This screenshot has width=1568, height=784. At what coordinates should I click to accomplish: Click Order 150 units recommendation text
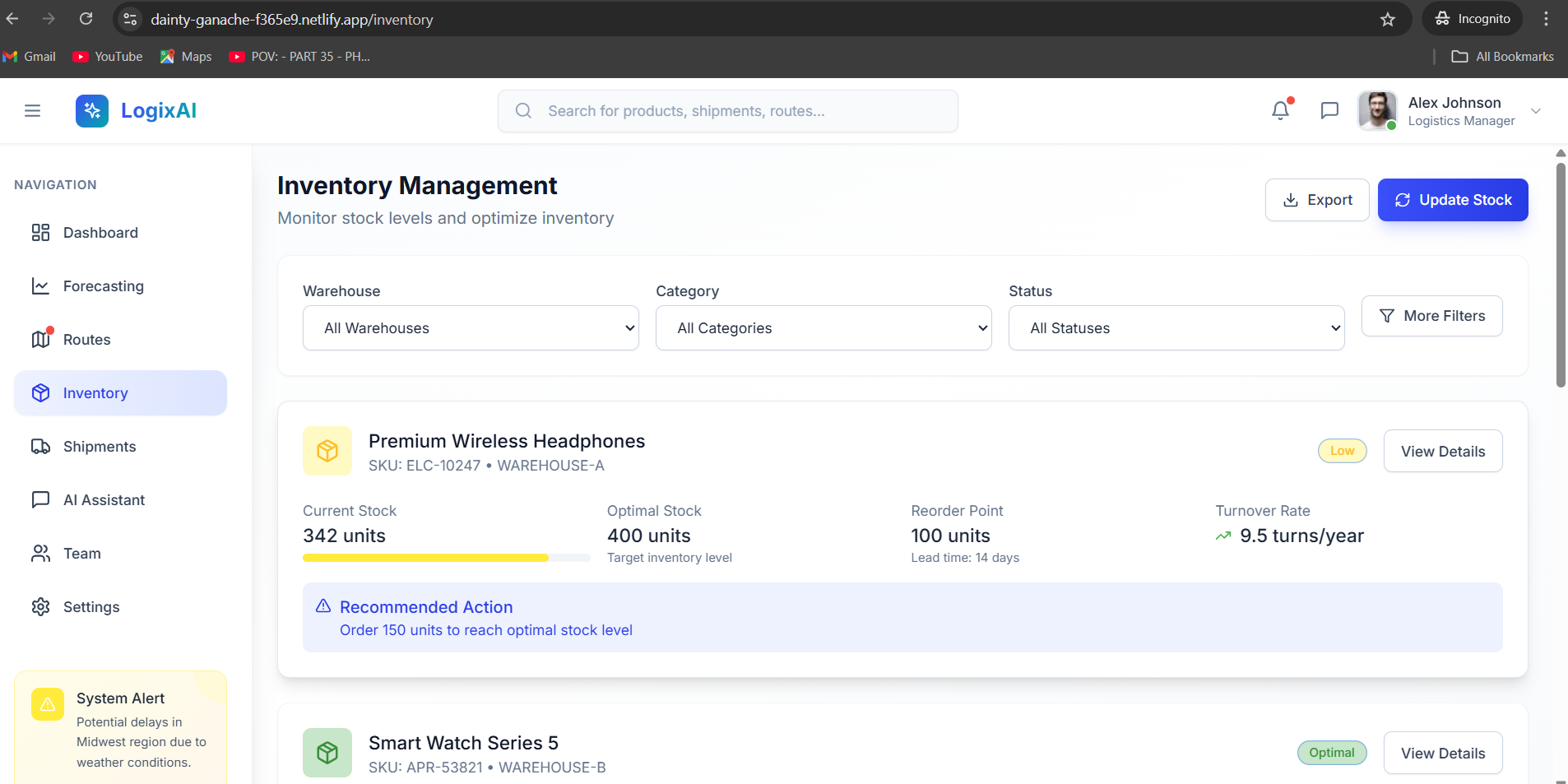pos(486,630)
